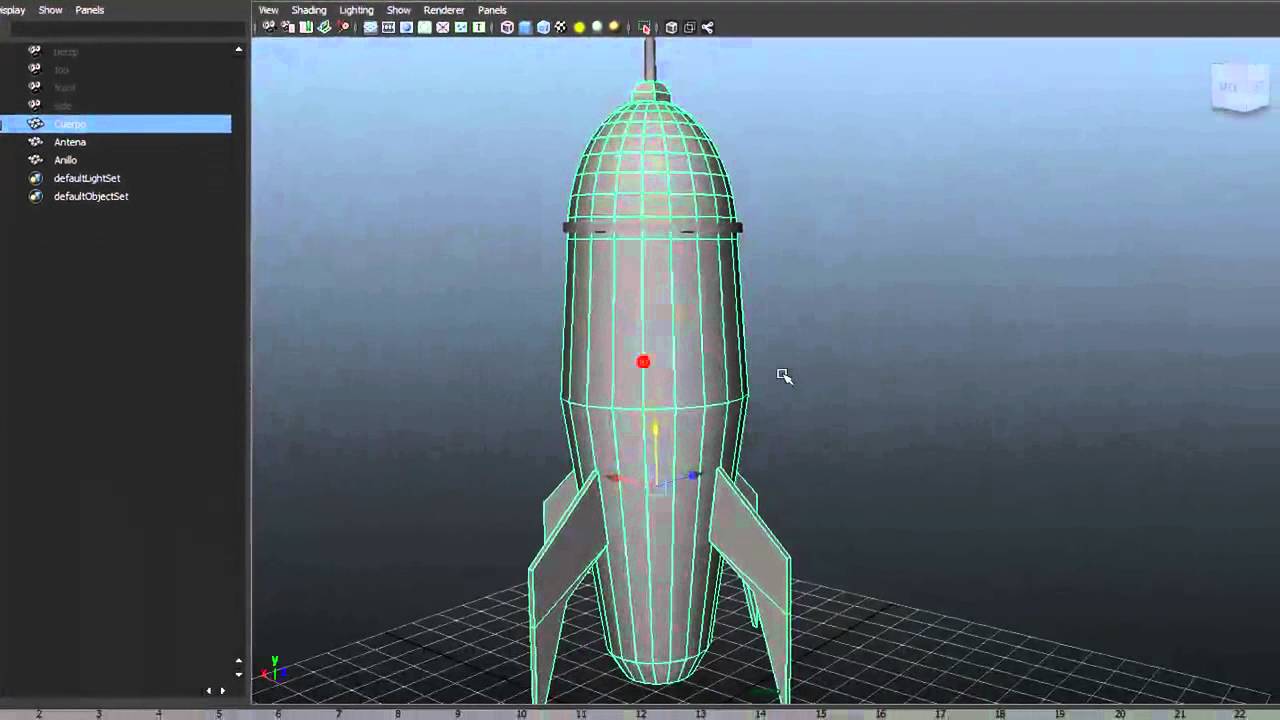Viewport: 1280px width, 720px height.
Task: Click the blue Z-axis move handle
Action: pos(694,476)
